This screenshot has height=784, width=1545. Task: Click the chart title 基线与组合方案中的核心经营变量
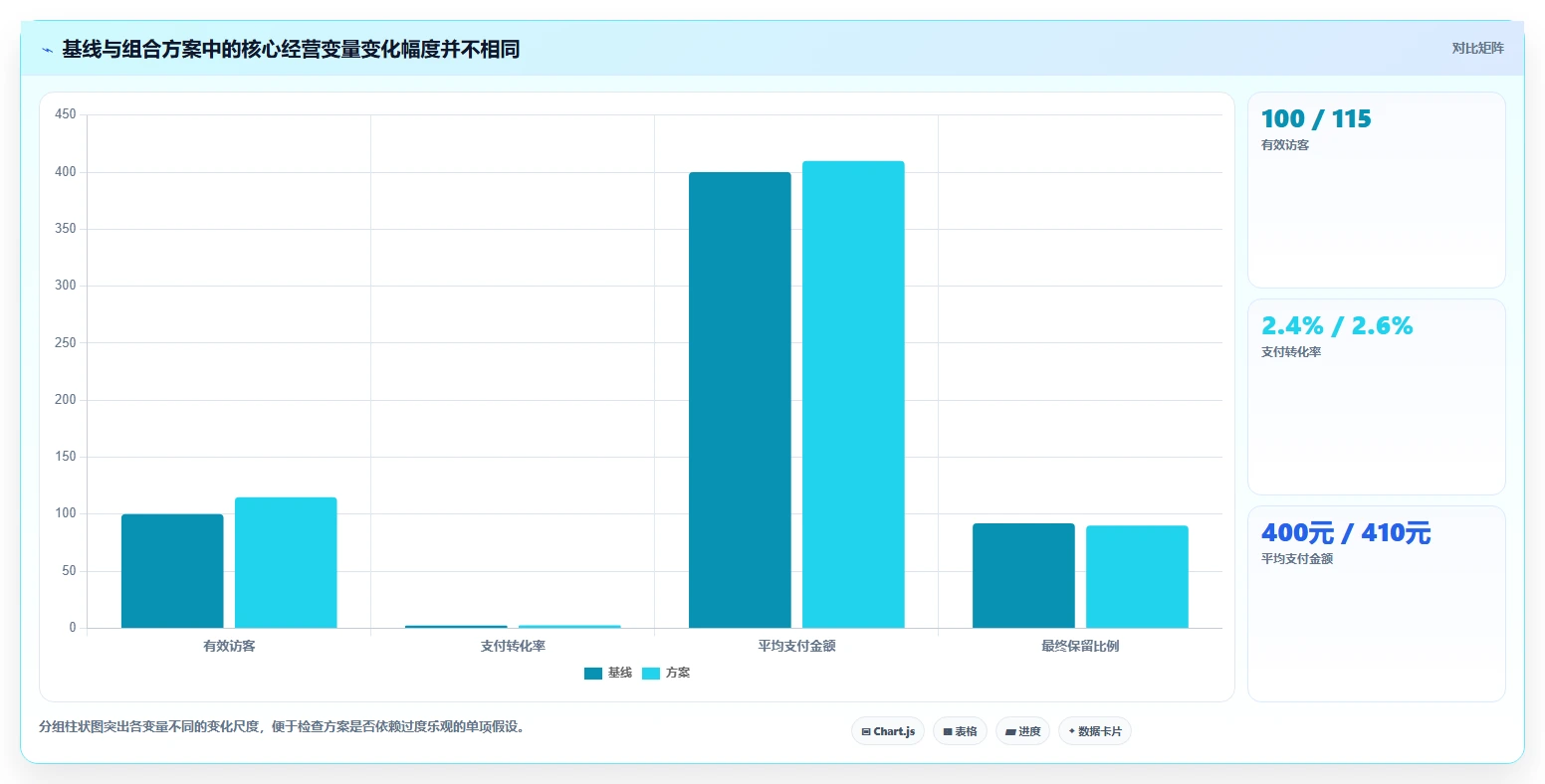pos(291,49)
